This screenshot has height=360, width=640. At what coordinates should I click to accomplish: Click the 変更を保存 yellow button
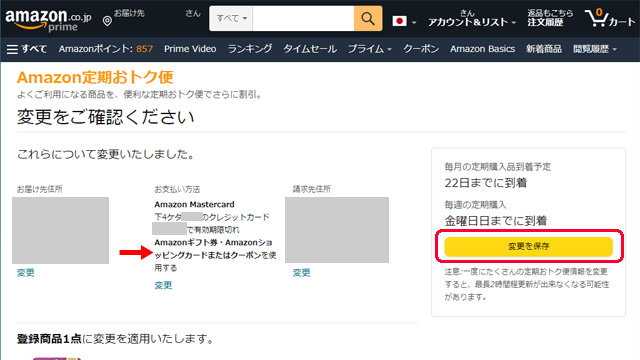coord(529,246)
